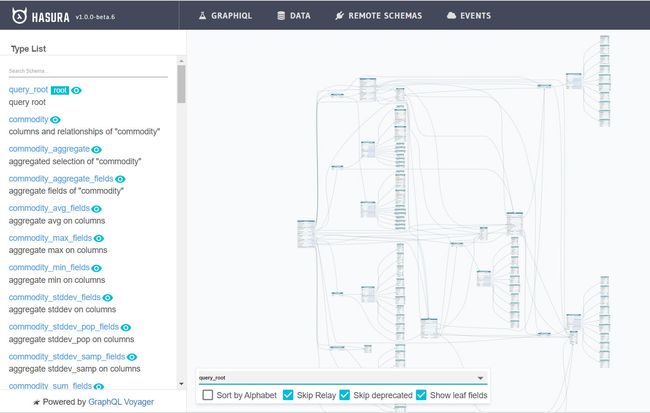Enable Sort by Alphabet checkbox

pyautogui.click(x=208, y=395)
